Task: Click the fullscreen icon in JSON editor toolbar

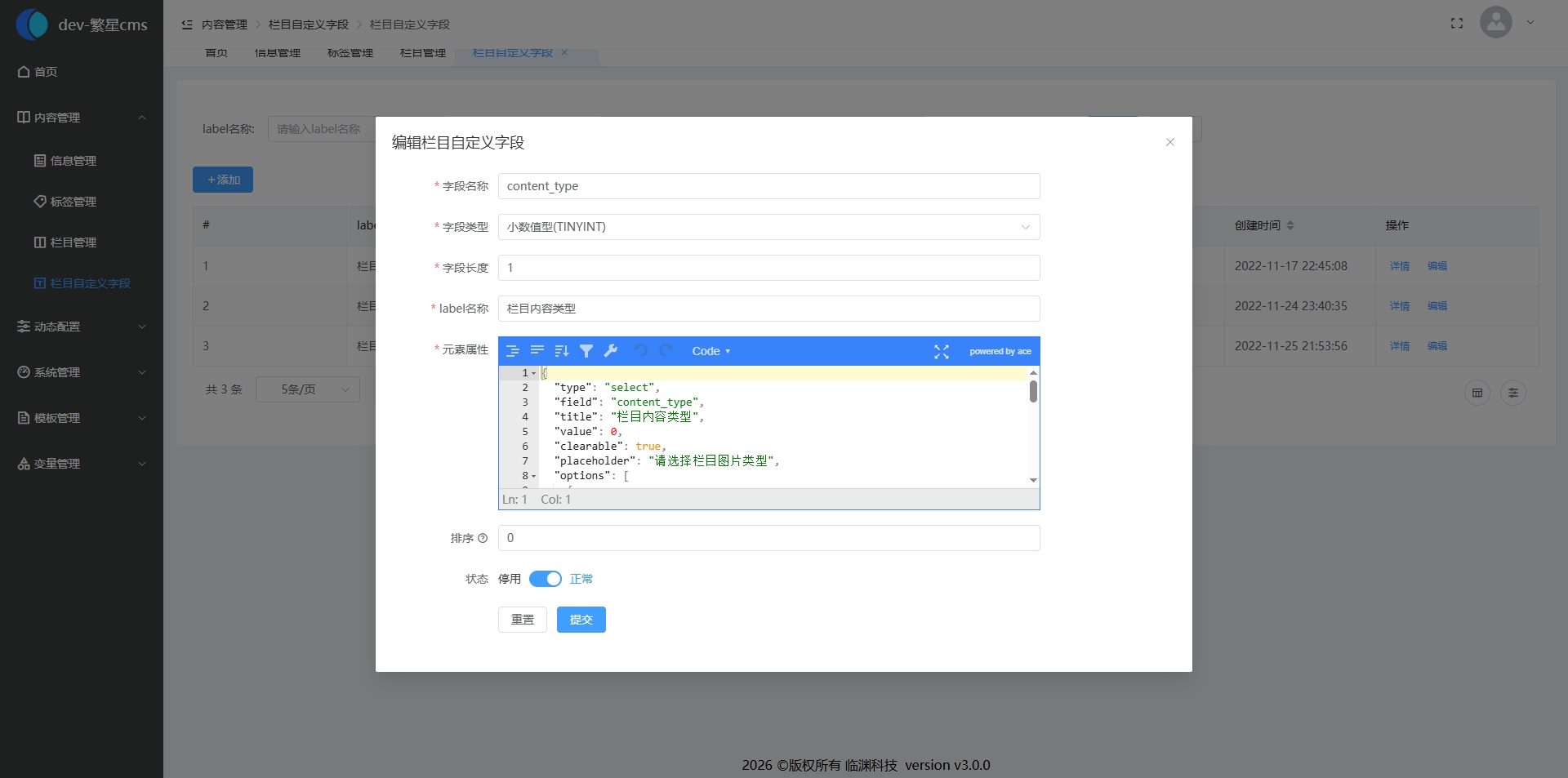Action: point(941,351)
